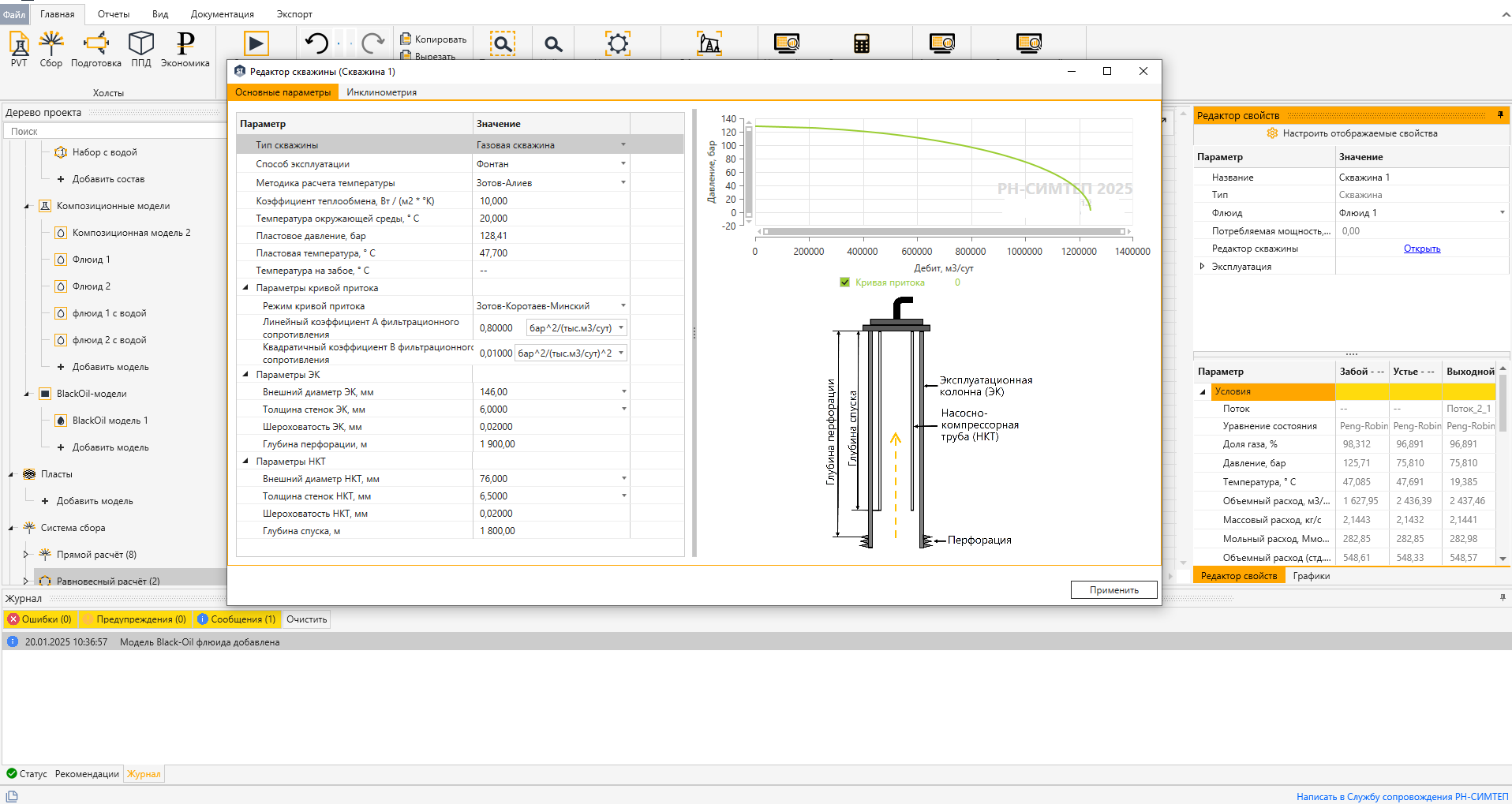This screenshot has height=804, width=1512.
Task: Open the Внешний диаметр ЭК dropdown
Action: [624, 391]
